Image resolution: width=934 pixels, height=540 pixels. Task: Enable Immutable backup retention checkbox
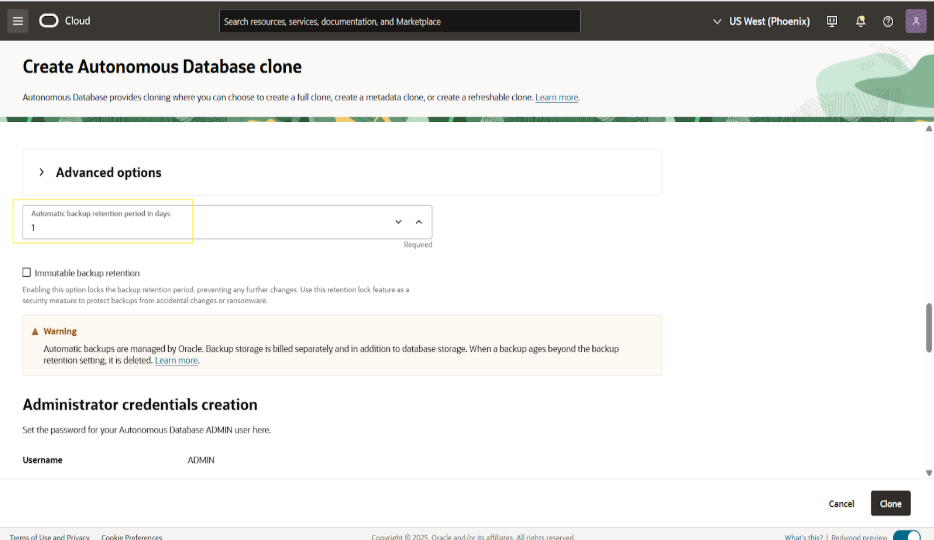27,272
